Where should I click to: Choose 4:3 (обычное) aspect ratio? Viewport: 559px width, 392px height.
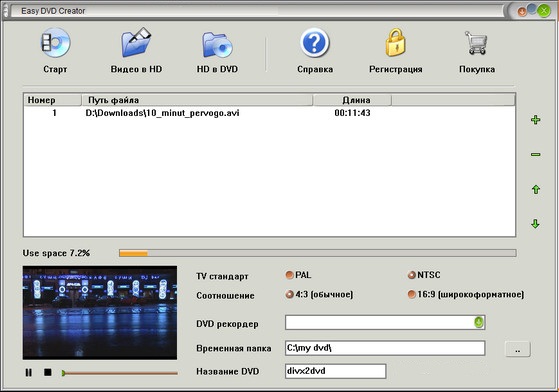[x=289, y=294]
